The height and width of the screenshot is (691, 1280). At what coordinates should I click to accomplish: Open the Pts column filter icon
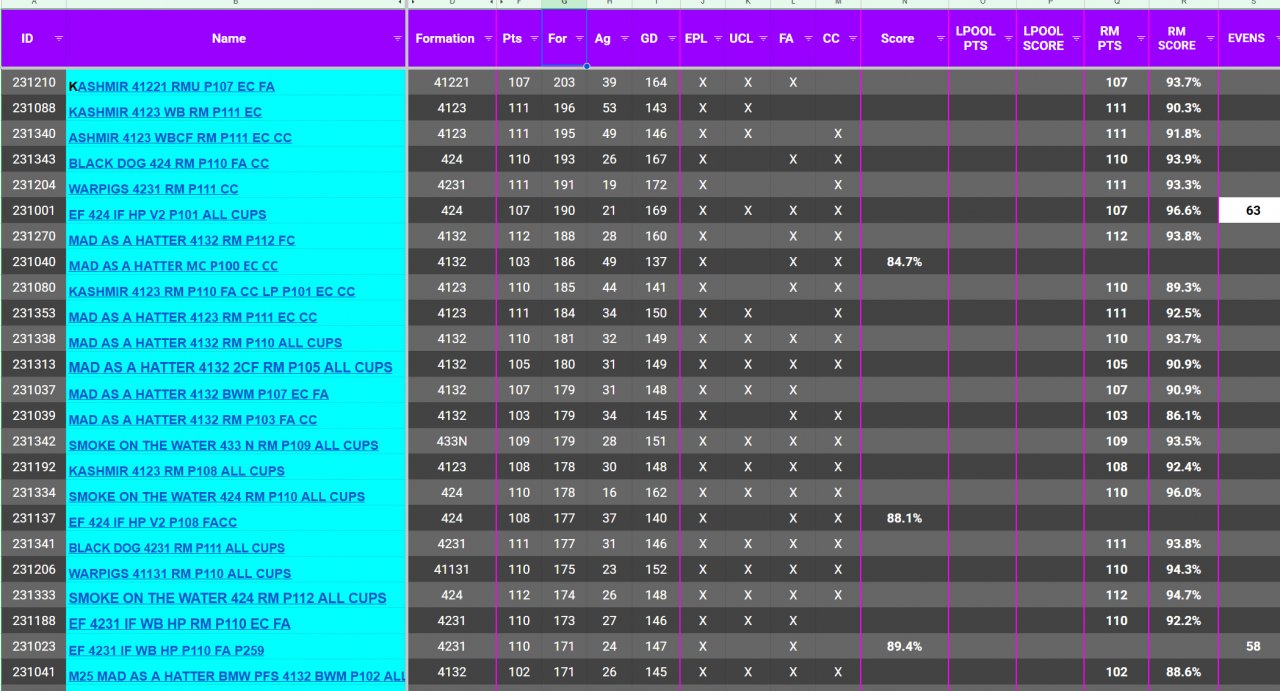pyautogui.click(x=532, y=38)
